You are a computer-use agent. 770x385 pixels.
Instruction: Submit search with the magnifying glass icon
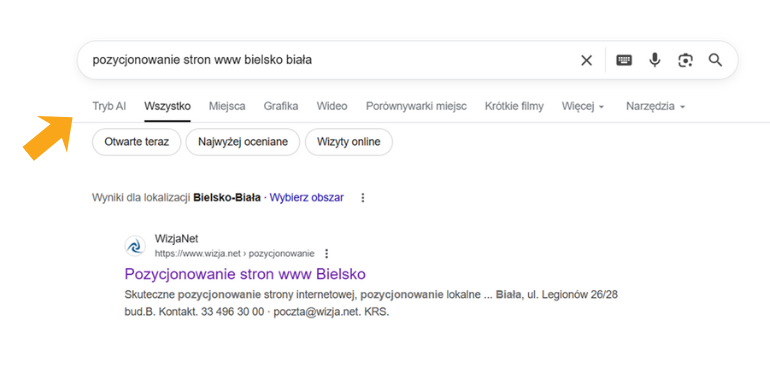(715, 60)
